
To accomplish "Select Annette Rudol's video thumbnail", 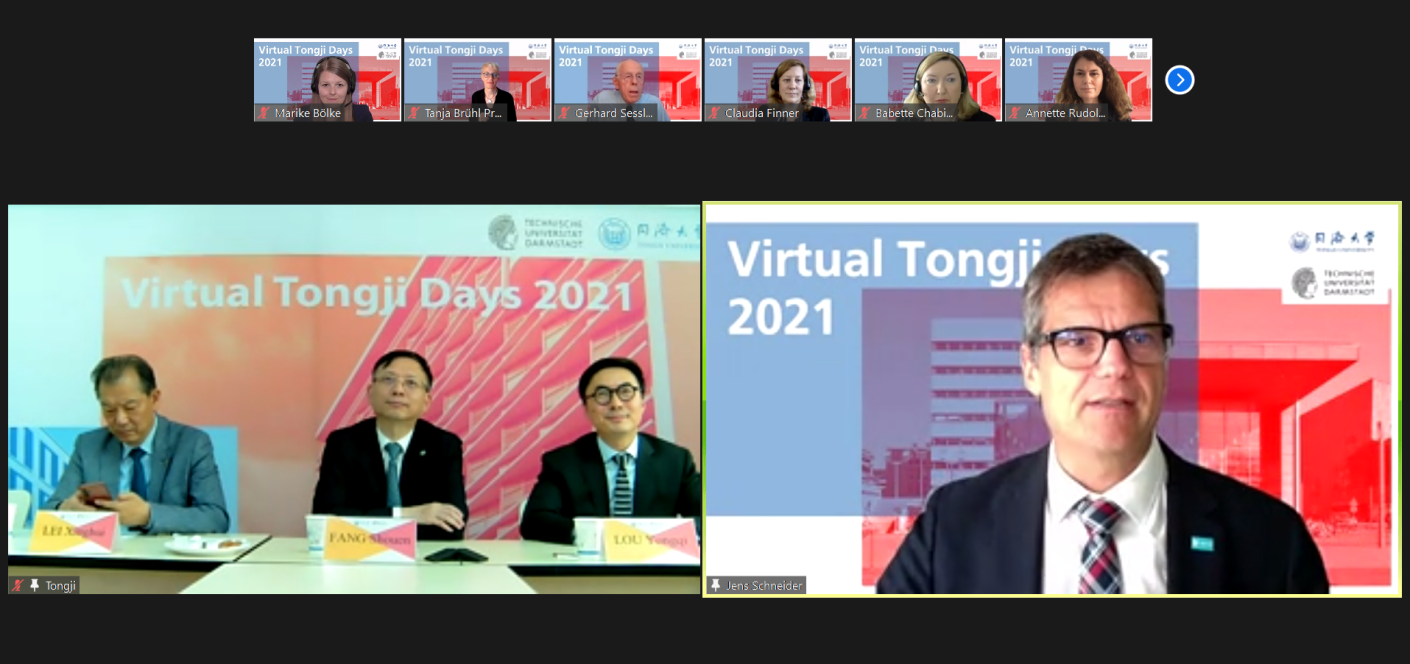I will point(1078,80).
